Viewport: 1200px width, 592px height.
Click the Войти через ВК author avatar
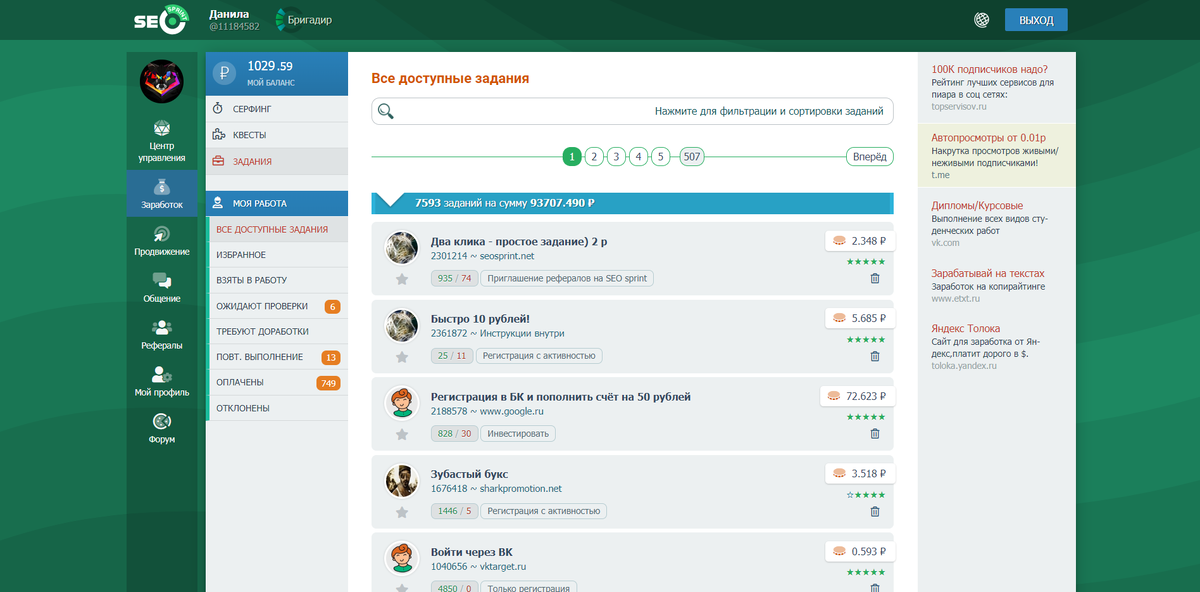coord(402,558)
